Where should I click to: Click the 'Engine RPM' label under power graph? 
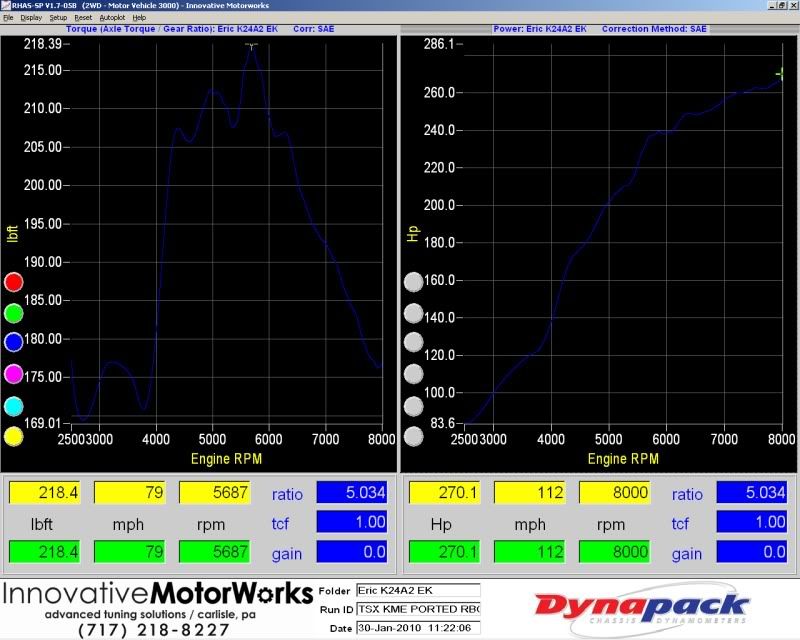(x=623, y=459)
